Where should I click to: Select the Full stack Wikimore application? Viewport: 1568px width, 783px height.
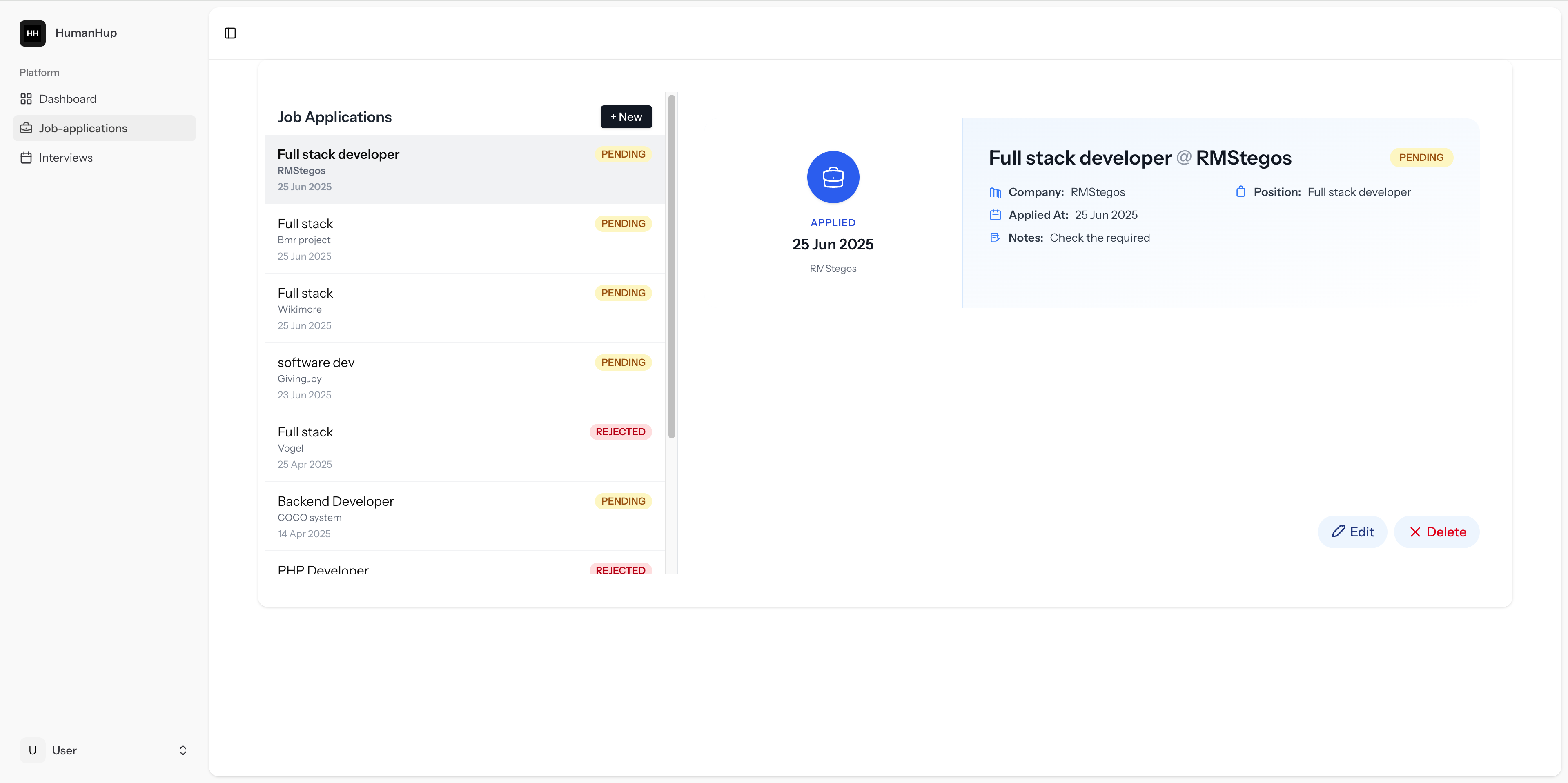465,308
